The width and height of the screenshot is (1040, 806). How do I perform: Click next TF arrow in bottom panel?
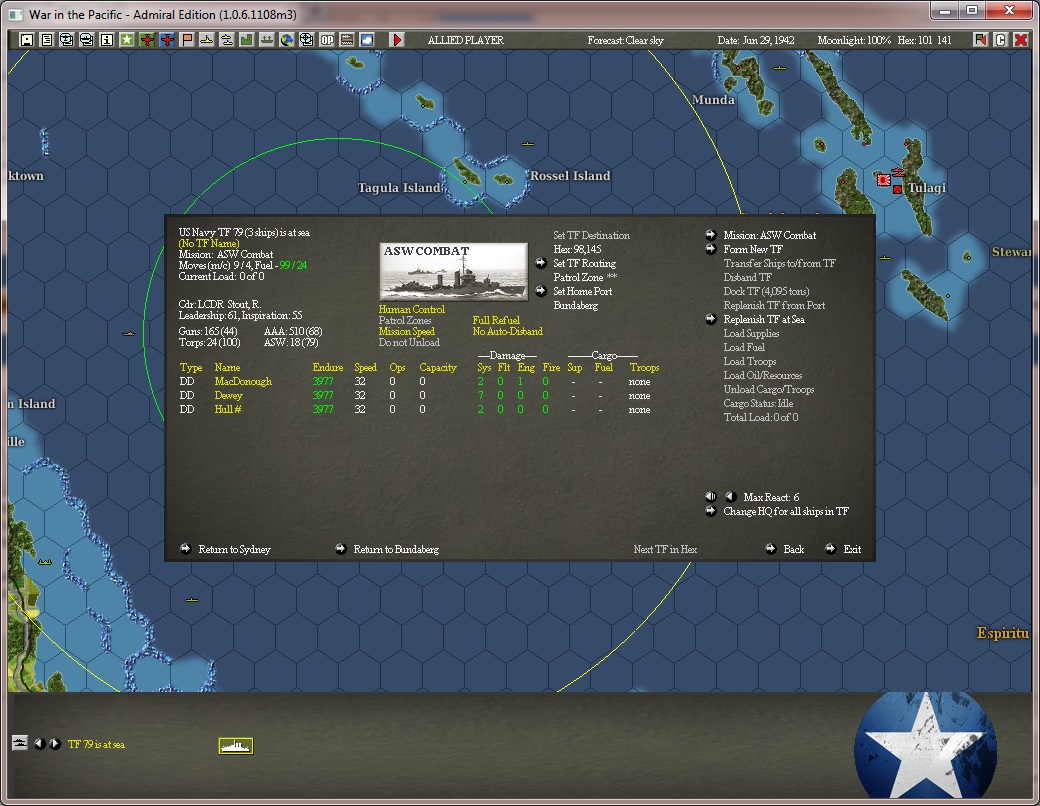tap(55, 744)
